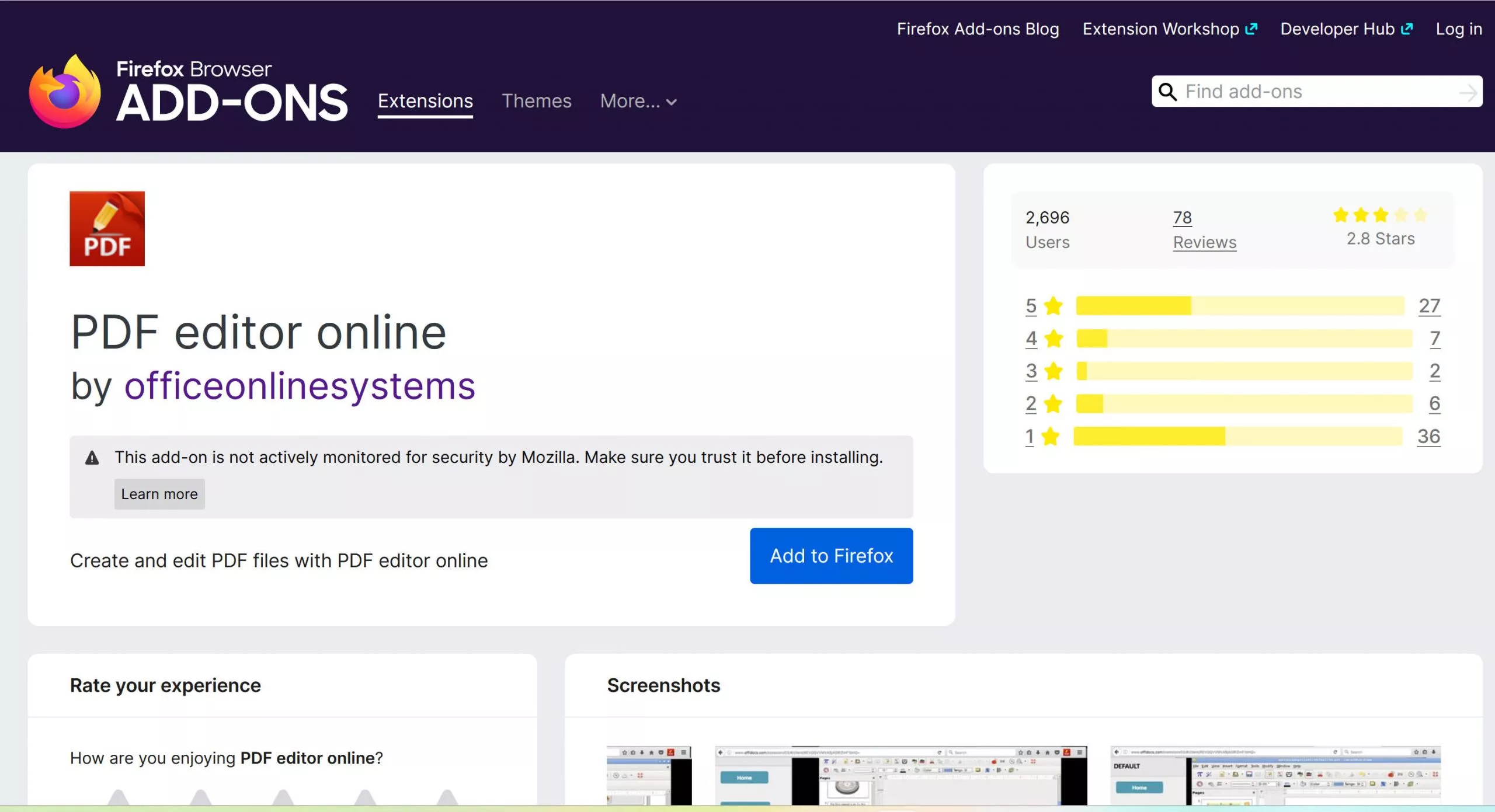Click the Learn more button
This screenshot has height=812, width=1495.
point(159,494)
